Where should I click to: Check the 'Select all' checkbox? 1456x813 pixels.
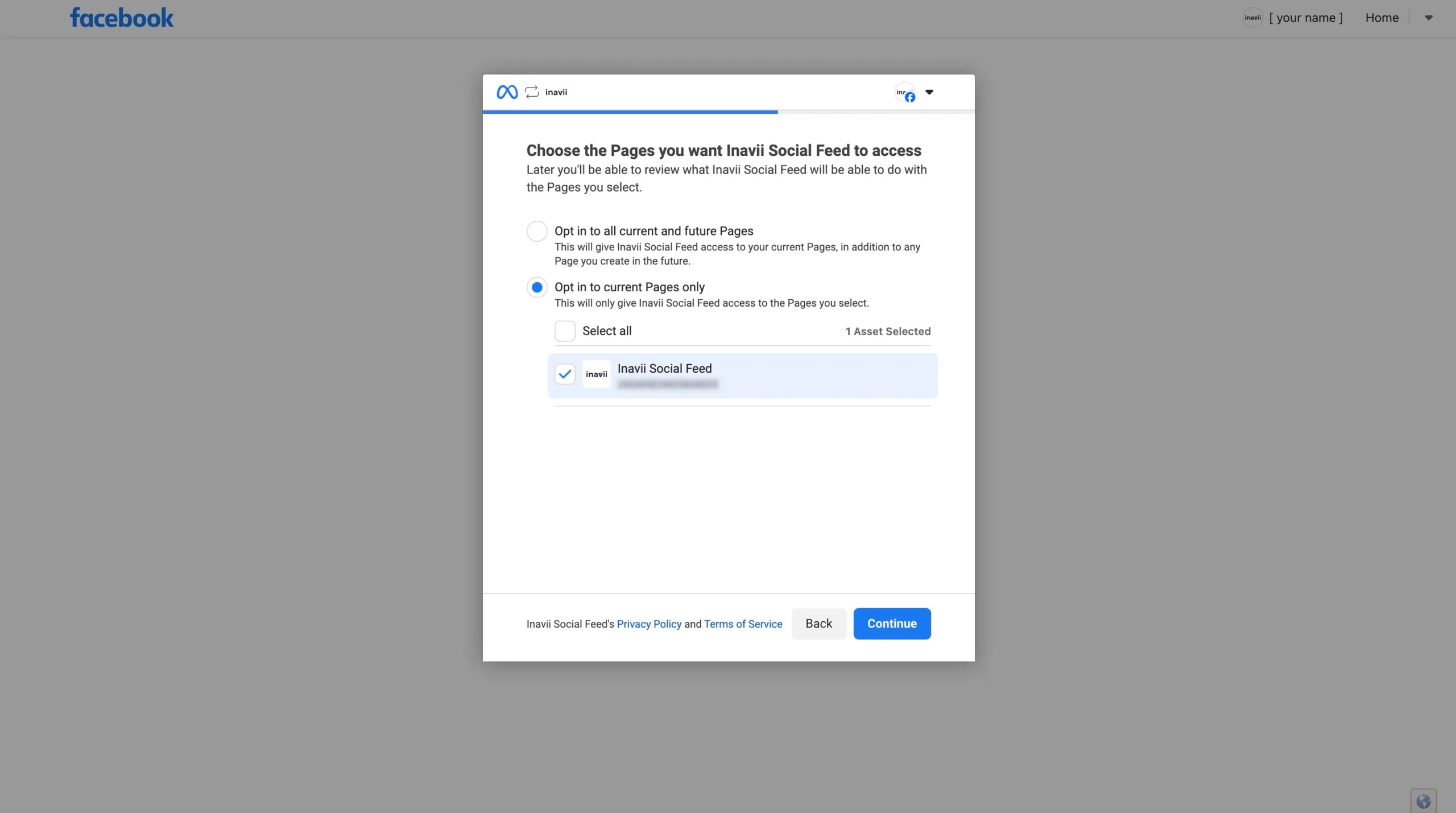point(565,331)
